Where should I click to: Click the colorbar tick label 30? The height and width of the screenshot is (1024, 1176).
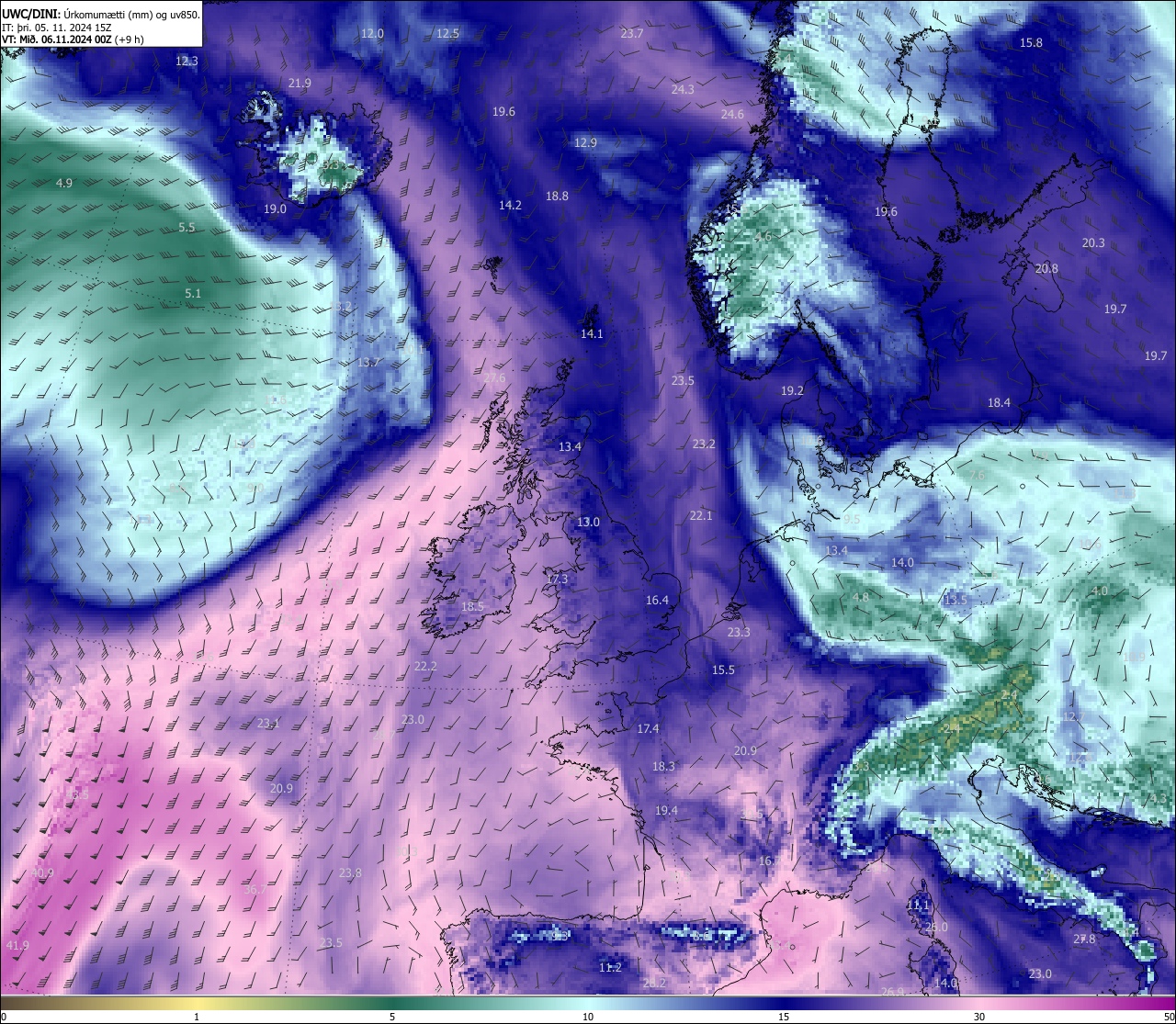point(979,1017)
